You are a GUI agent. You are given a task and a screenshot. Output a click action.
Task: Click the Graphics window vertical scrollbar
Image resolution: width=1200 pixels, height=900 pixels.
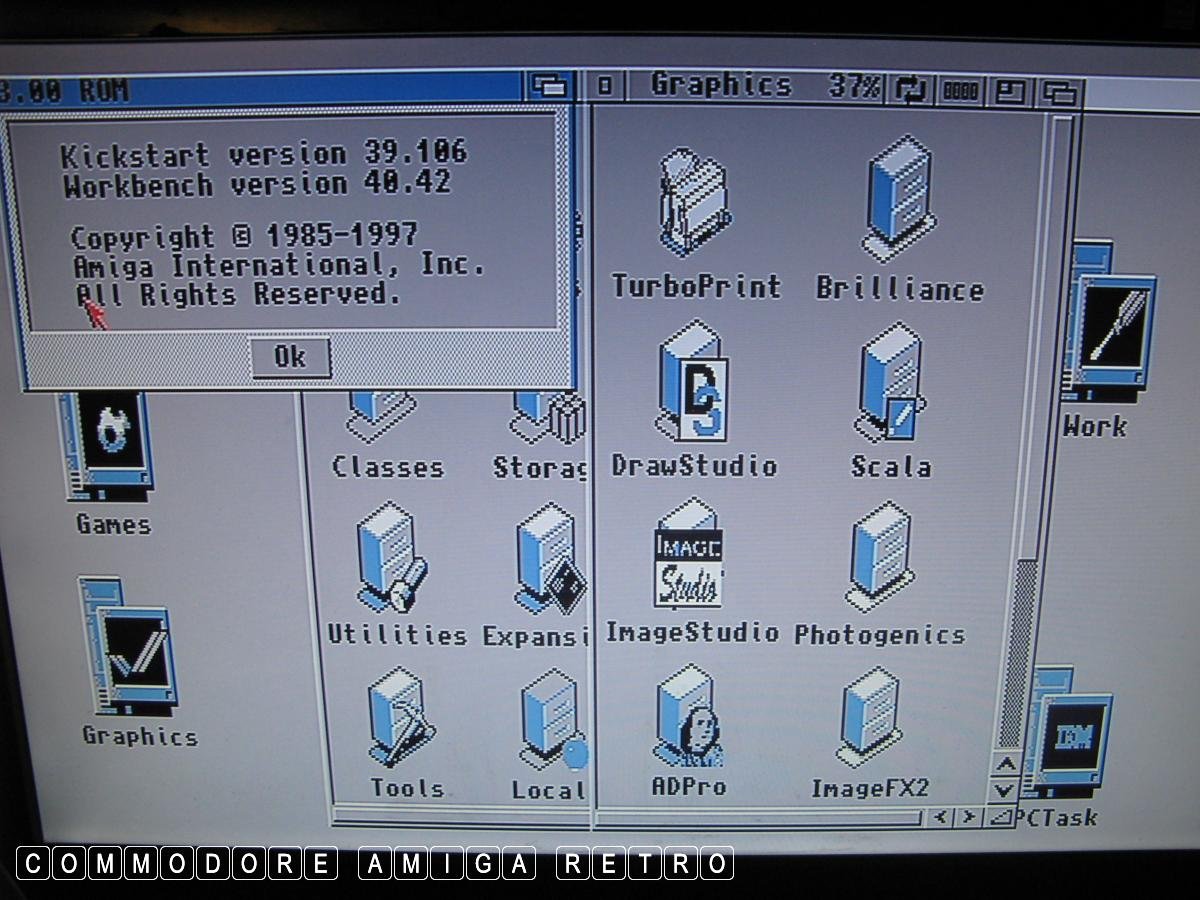tap(1018, 650)
